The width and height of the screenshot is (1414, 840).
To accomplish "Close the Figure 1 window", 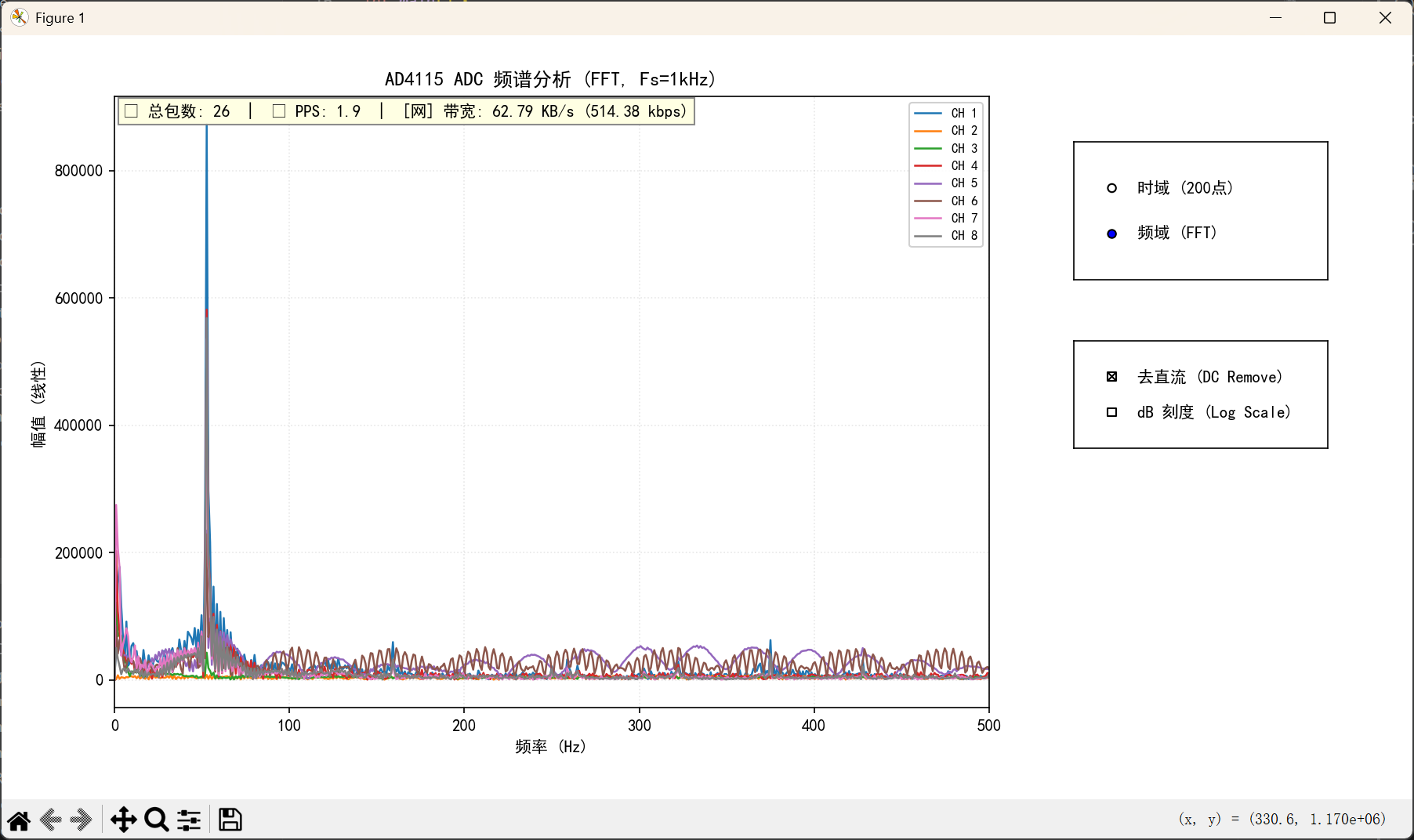I will click(x=1385, y=17).
